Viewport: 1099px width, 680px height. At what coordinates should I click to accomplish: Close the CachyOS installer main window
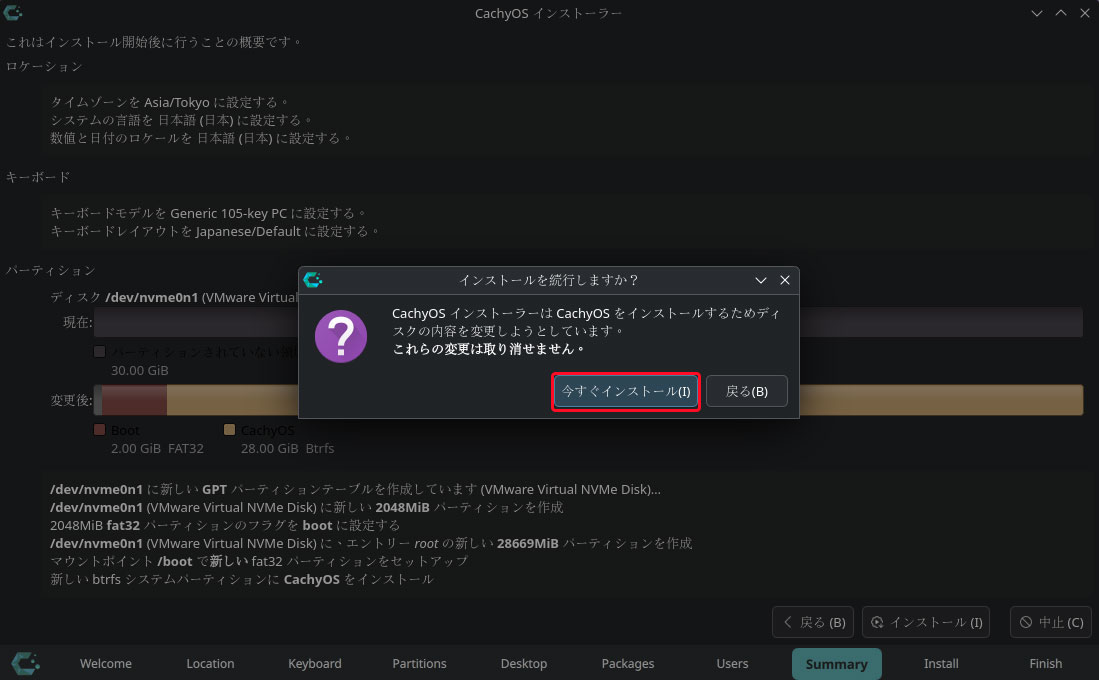click(x=1085, y=13)
